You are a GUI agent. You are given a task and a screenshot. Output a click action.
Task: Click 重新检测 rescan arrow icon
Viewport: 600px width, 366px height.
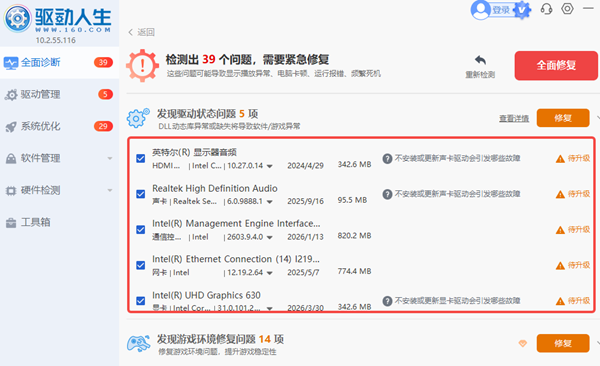[x=480, y=60]
